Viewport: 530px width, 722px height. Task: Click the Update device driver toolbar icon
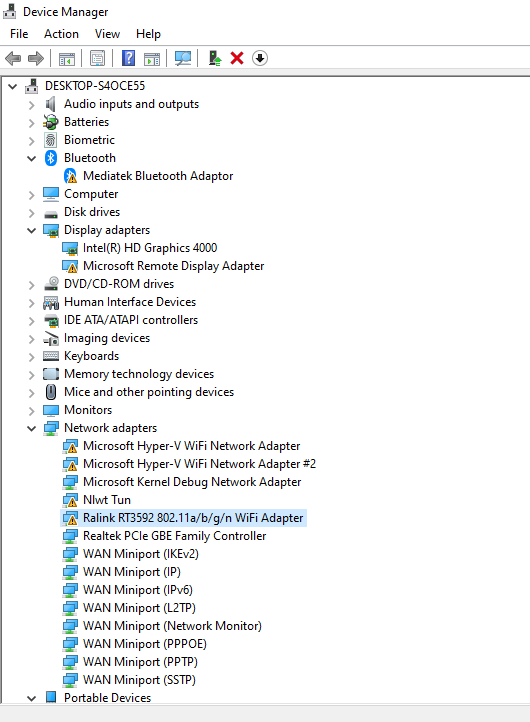(x=215, y=58)
